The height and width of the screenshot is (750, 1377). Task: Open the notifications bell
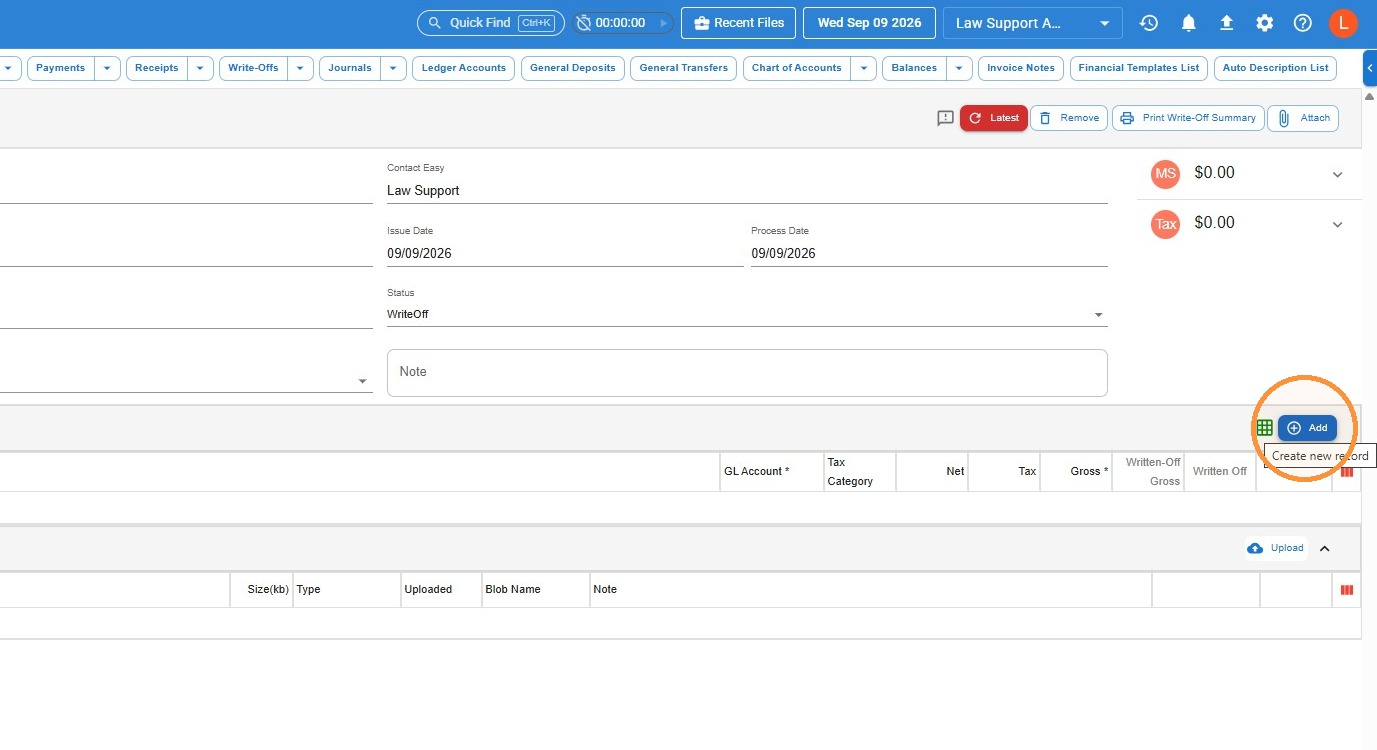pyautogui.click(x=1188, y=23)
